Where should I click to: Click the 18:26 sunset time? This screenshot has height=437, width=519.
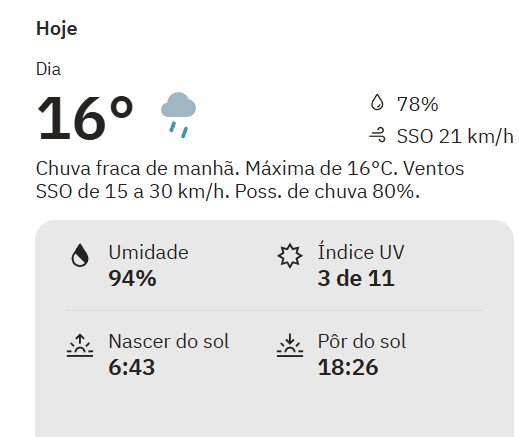(x=348, y=367)
